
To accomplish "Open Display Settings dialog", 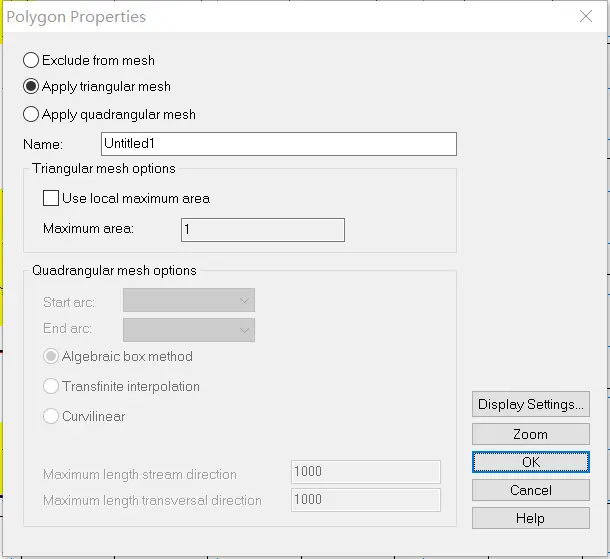I will [530, 404].
